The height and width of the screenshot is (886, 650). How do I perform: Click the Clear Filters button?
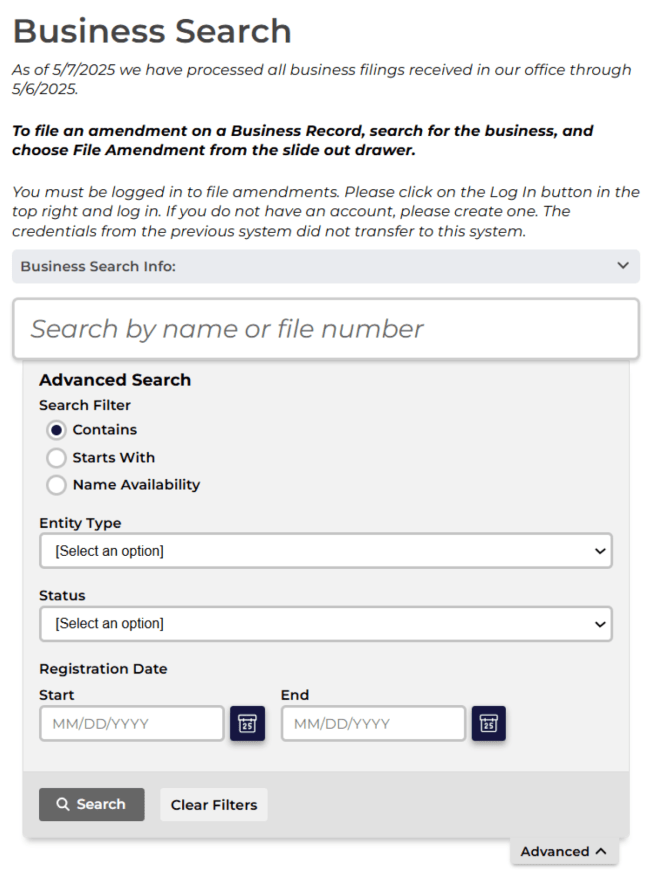214,805
